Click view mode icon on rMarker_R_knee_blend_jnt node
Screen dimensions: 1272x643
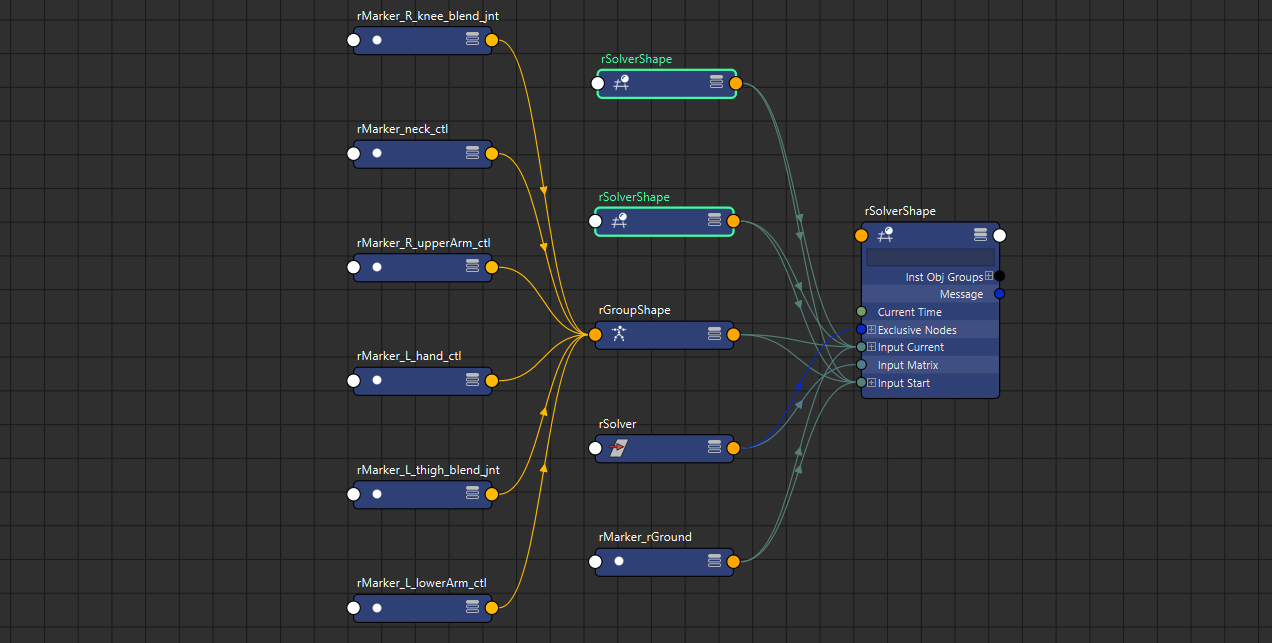pos(473,40)
